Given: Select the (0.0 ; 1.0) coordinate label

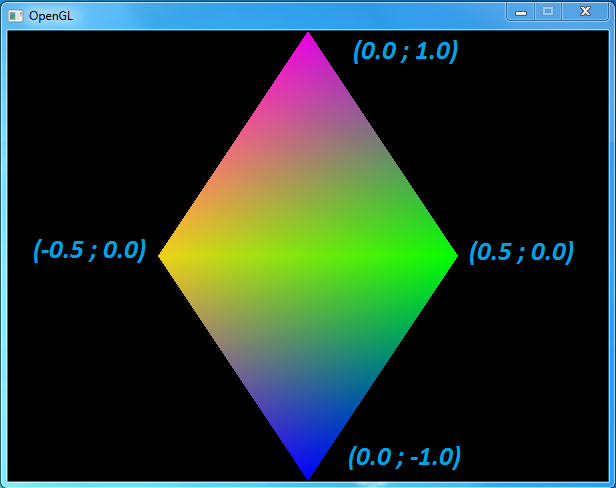Looking at the screenshot, I should point(405,51).
